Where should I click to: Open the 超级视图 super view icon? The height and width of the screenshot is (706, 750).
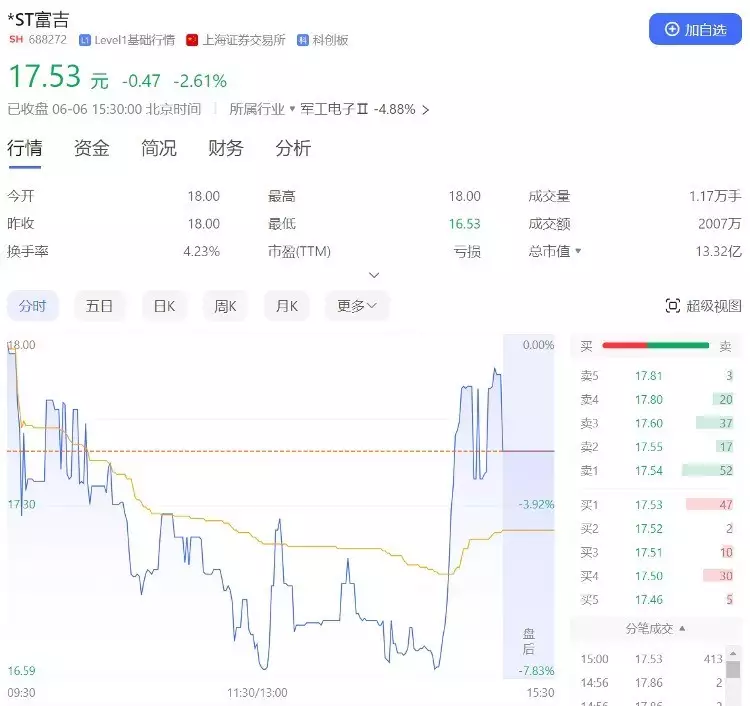[673, 306]
